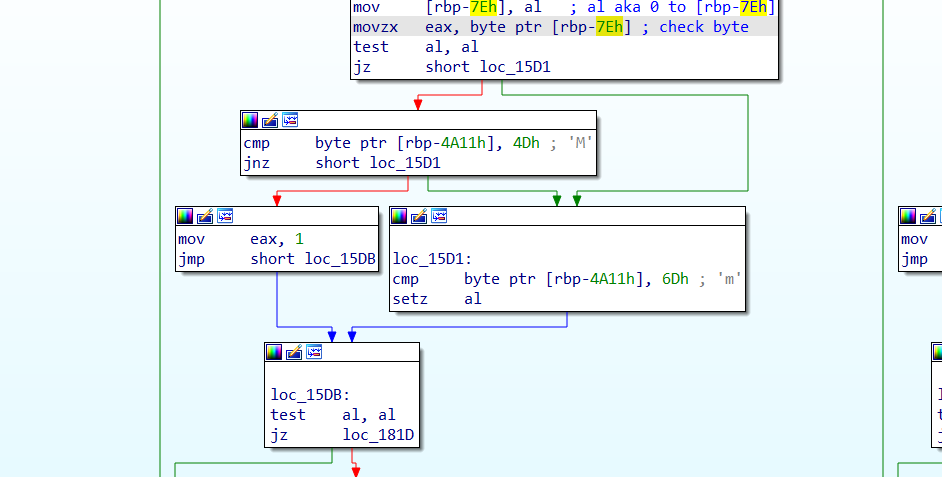This screenshot has height=477, width=942.
Task: Click the pencil icon on the partial block at the right edge
Action: click(x=928, y=216)
